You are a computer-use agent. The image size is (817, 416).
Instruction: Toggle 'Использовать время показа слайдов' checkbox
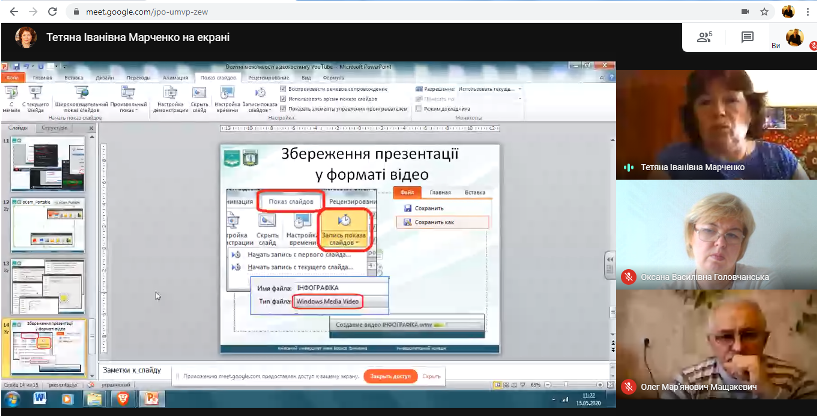click(x=283, y=99)
